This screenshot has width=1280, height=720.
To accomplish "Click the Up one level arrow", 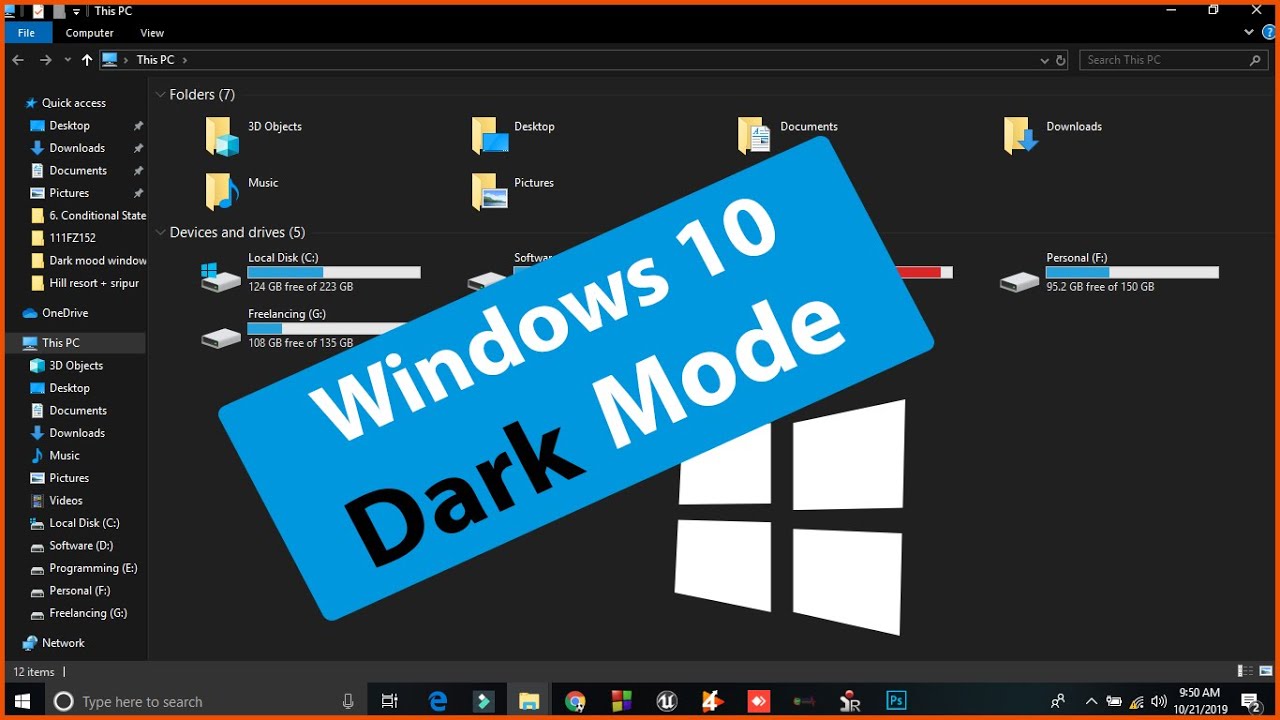I will [x=87, y=60].
